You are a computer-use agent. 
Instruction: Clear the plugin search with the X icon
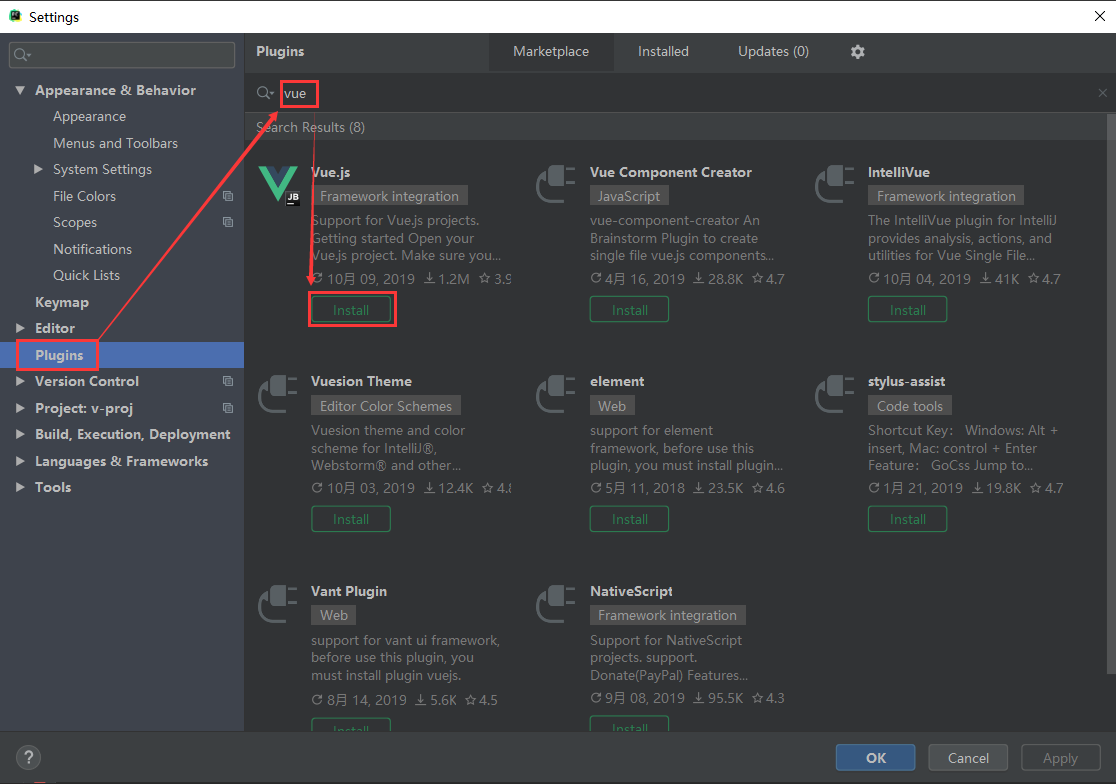pos(1102,93)
